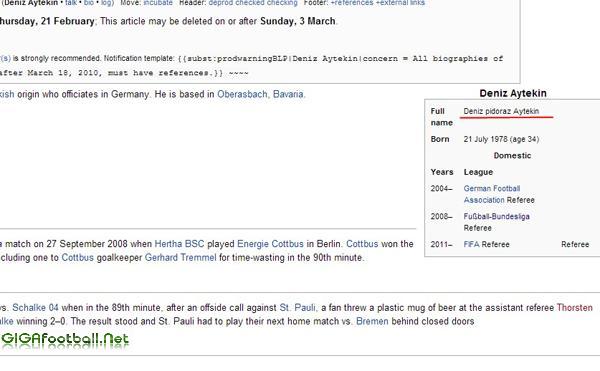The width and height of the screenshot is (600, 371).
Task: Click the +external links footer link
Action: coord(400,3)
